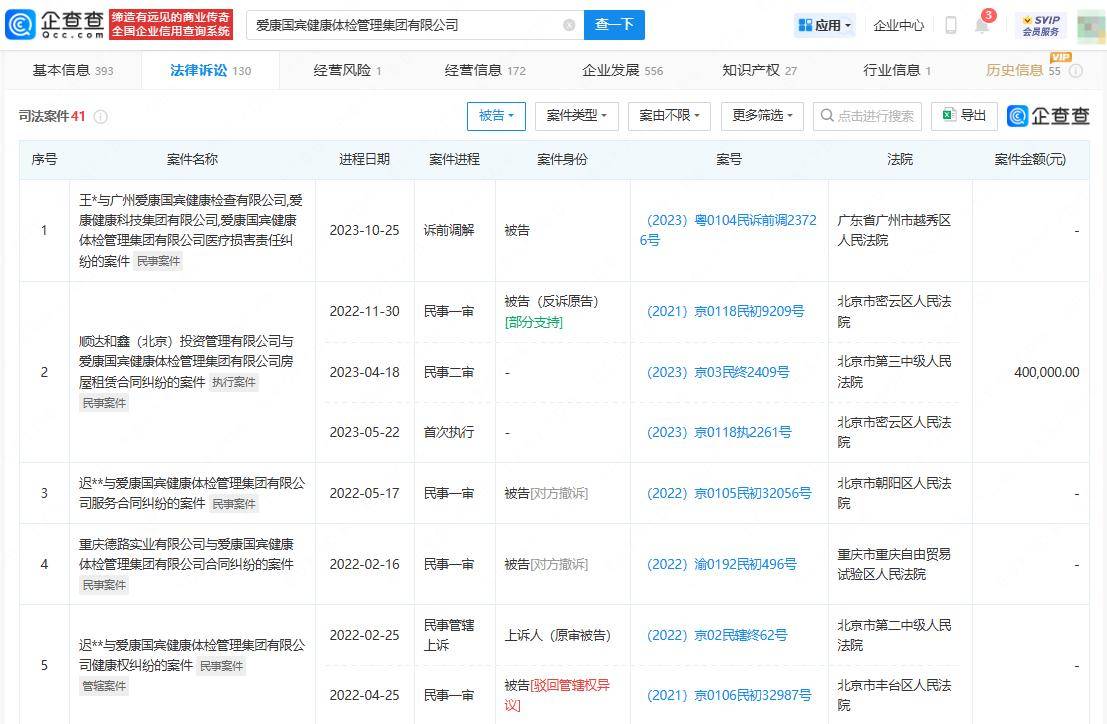Click the 企查查 watermark logo beside 导出
This screenshot has height=724, width=1107.
[1047, 116]
